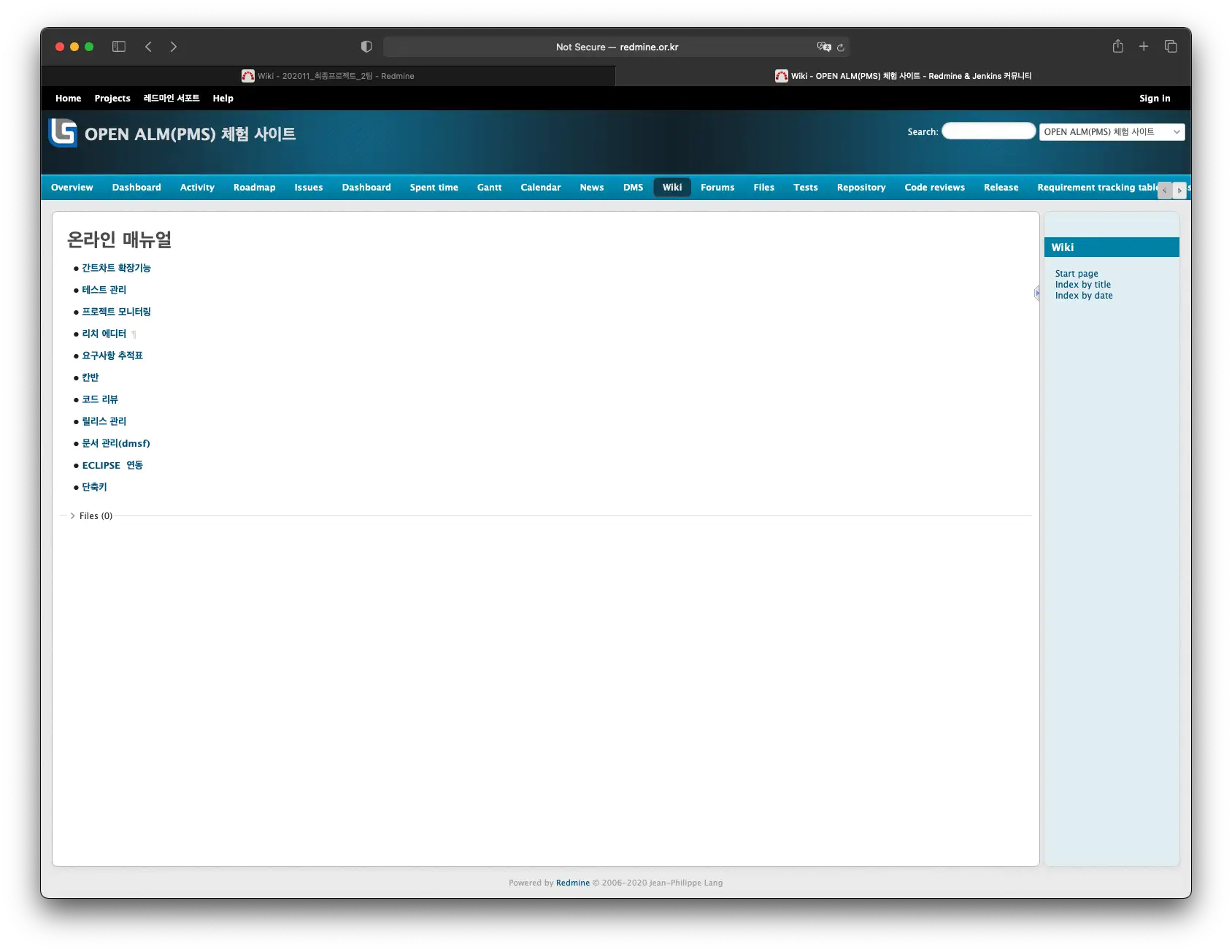Image resolution: width=1232 pixels, height=952 pixels.
Task: Click the address bar redmine.or.kr
Action: tap(617, 47)
